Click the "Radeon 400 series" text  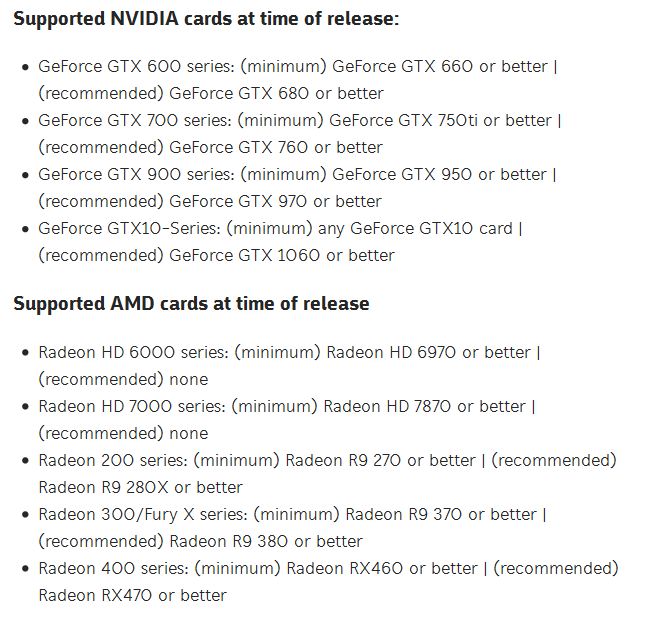[x=111, y=568]
